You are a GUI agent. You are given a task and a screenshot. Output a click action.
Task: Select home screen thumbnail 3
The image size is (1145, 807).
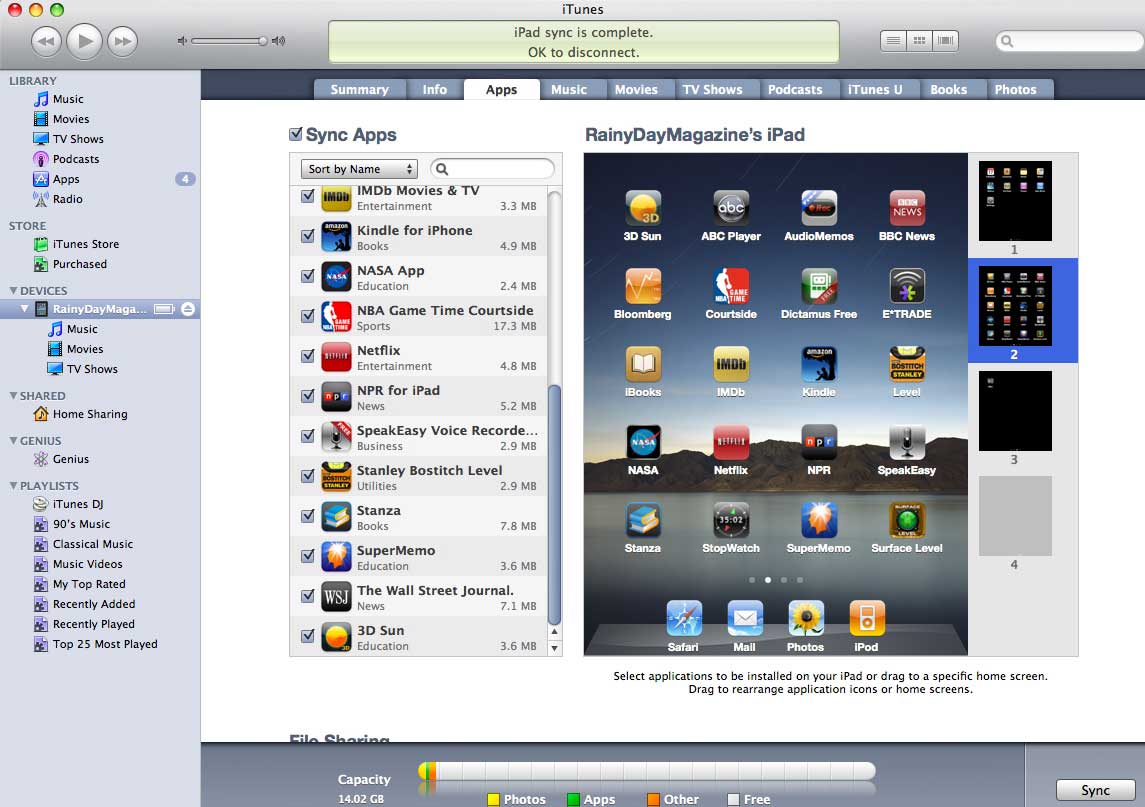point(1015,411)
